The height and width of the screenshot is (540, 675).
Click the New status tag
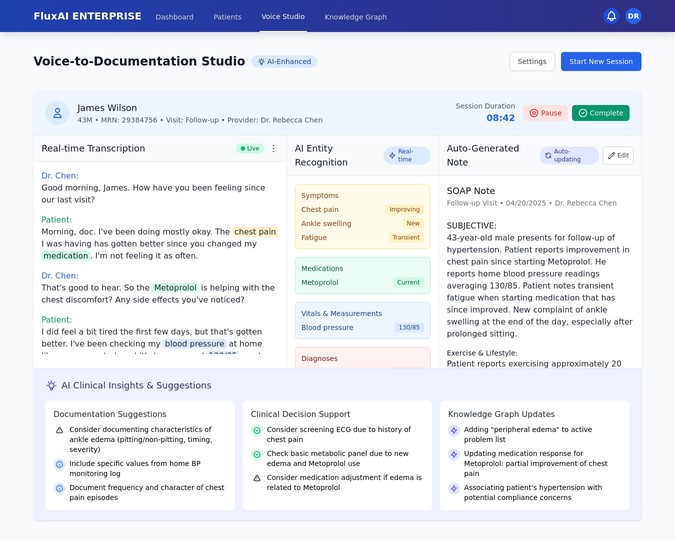pos(413,223)
